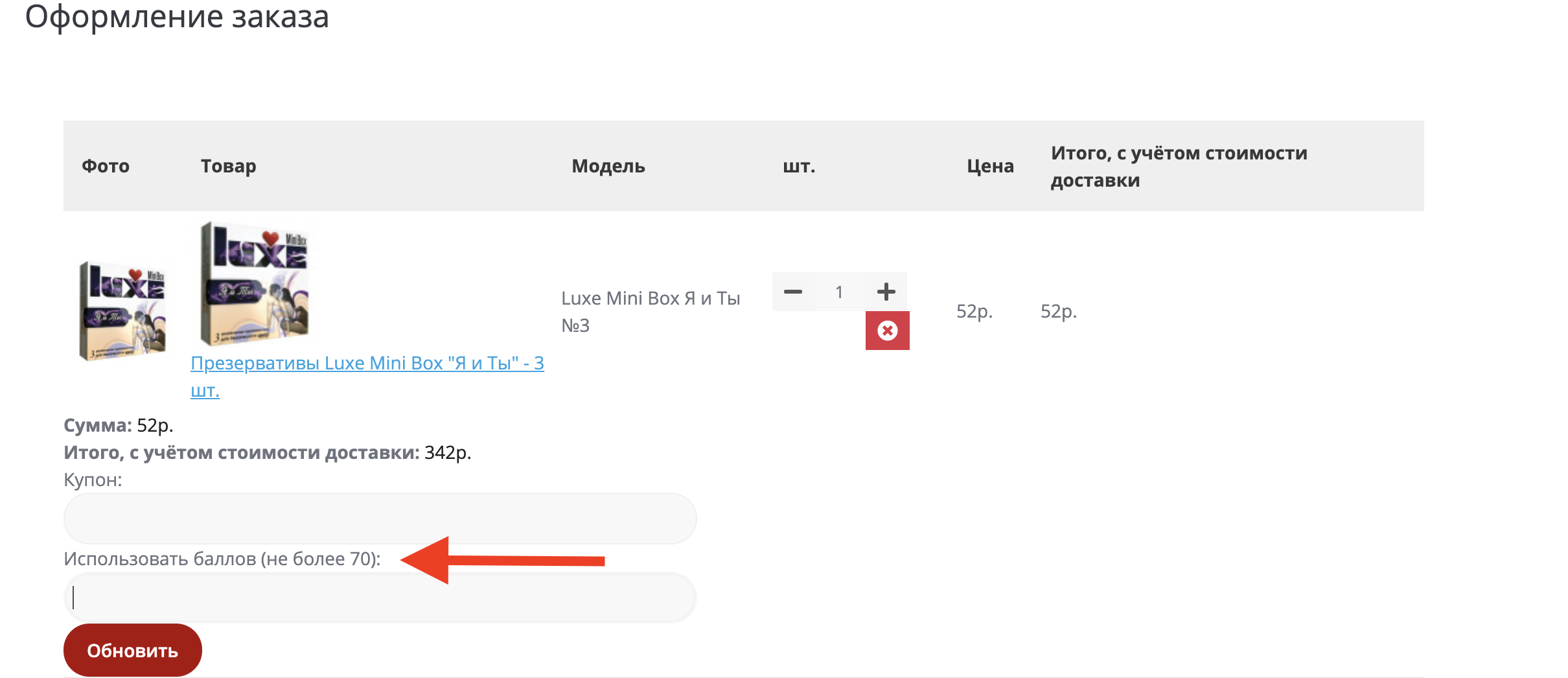The height and width of the screenshot is (678, 1568).
Task: Decrease item quantity with the minus button
Action: pyautogui.click(x=793, y=292)
